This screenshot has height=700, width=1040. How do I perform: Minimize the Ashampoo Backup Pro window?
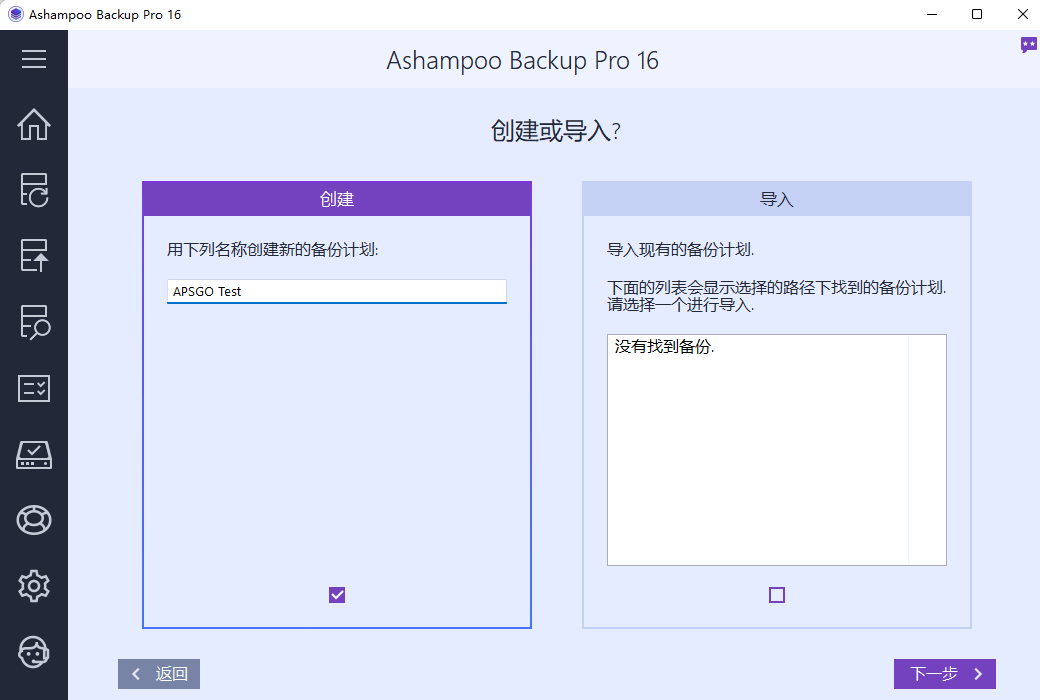pyautogui.click(x=932, y=14)
